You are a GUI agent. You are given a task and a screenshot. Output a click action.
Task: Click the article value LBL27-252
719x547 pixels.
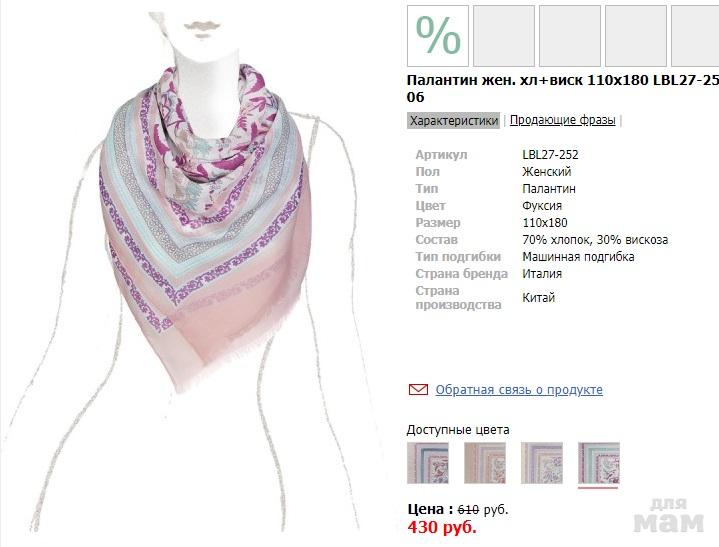(550, 155)
